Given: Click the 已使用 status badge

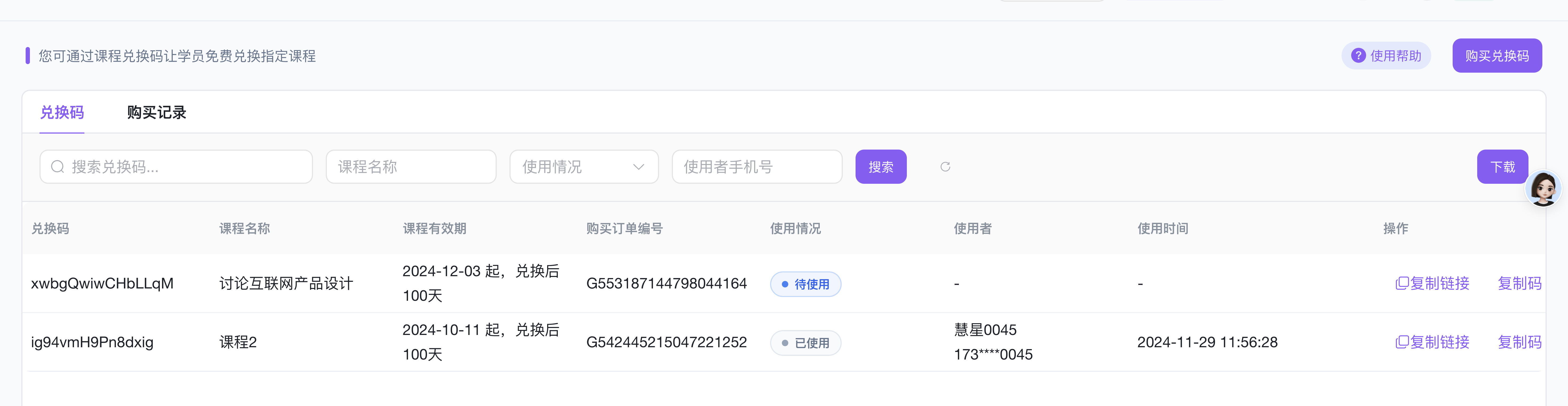Looking at the screenshot, I should point(805,343).
